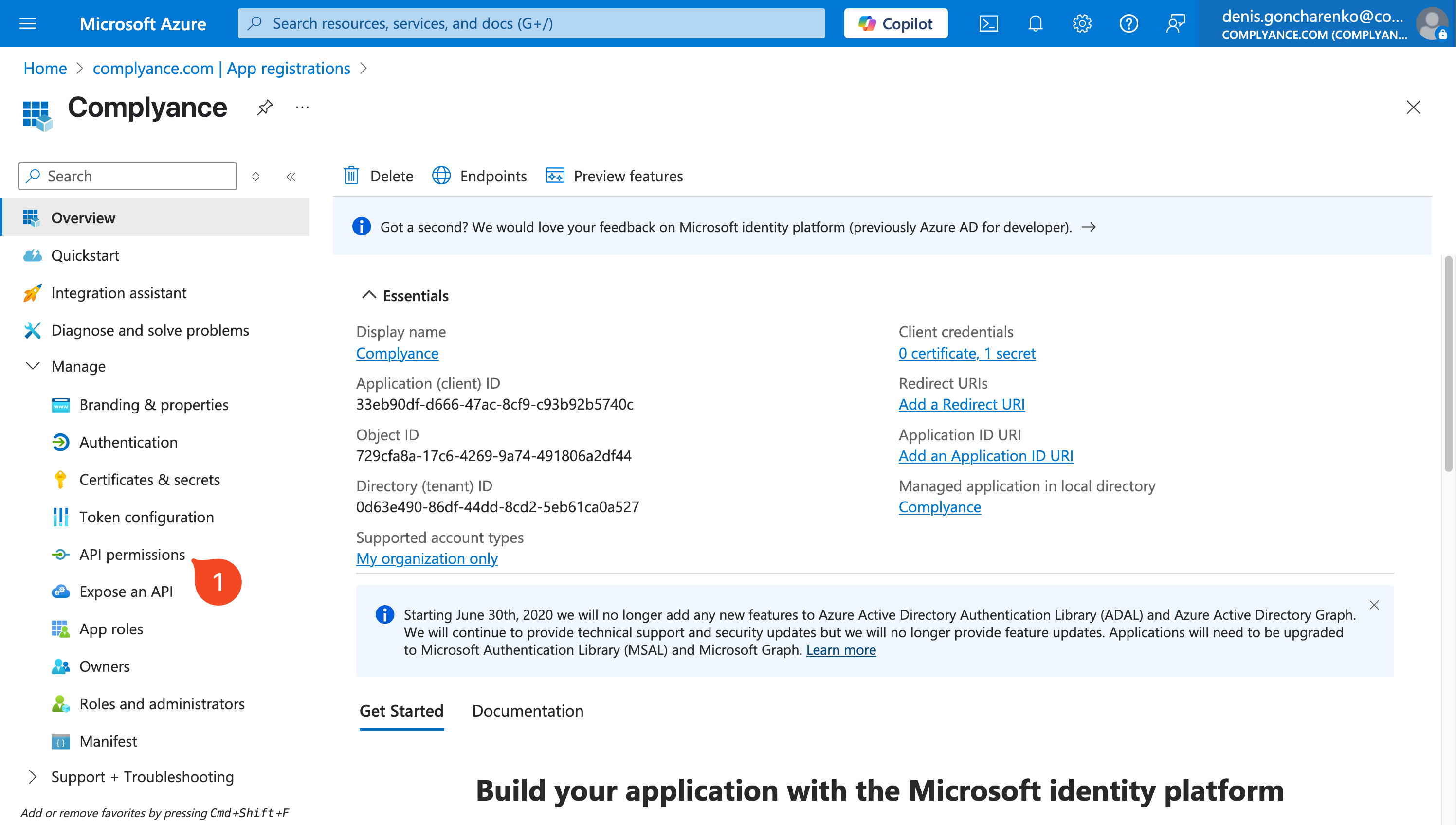Viewport: 1456px width, 825px height.
Task: Click the page vertical scrollbar
Action: pos(1448,363)
